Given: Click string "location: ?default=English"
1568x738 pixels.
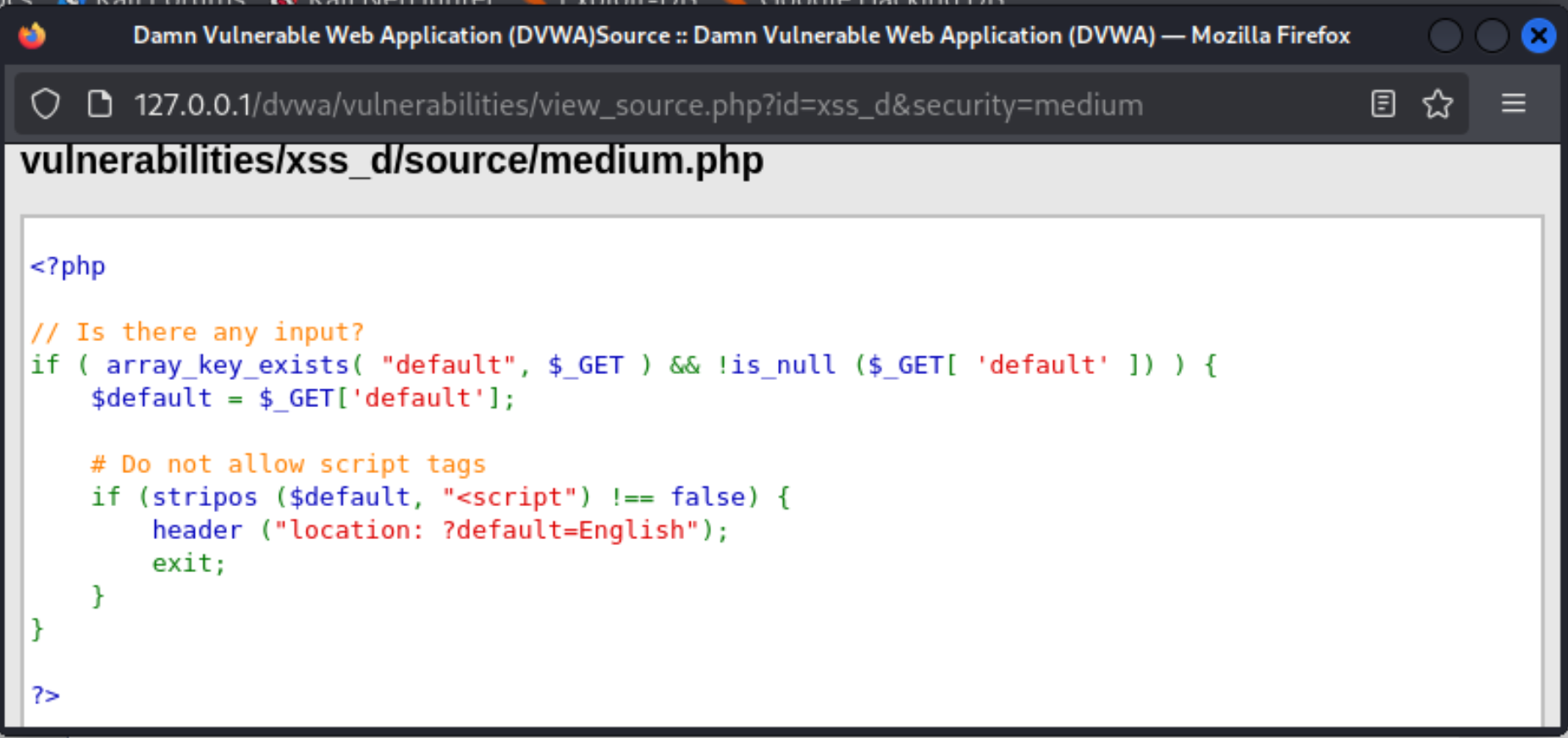Looking at the screenshot, I should pos(487,530).
